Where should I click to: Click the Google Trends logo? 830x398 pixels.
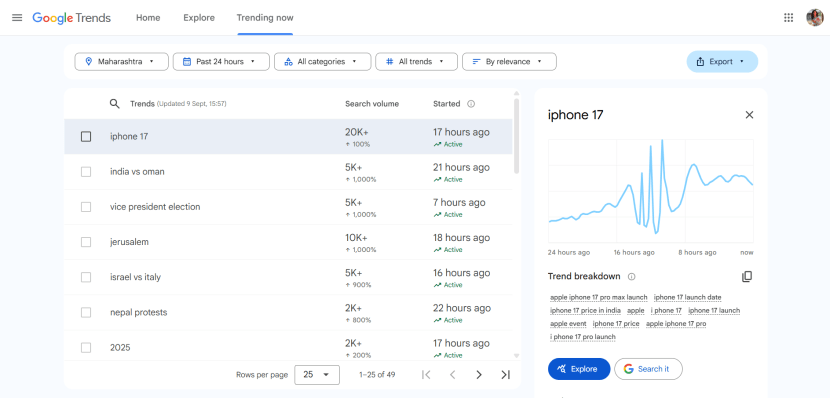point(71,17)
